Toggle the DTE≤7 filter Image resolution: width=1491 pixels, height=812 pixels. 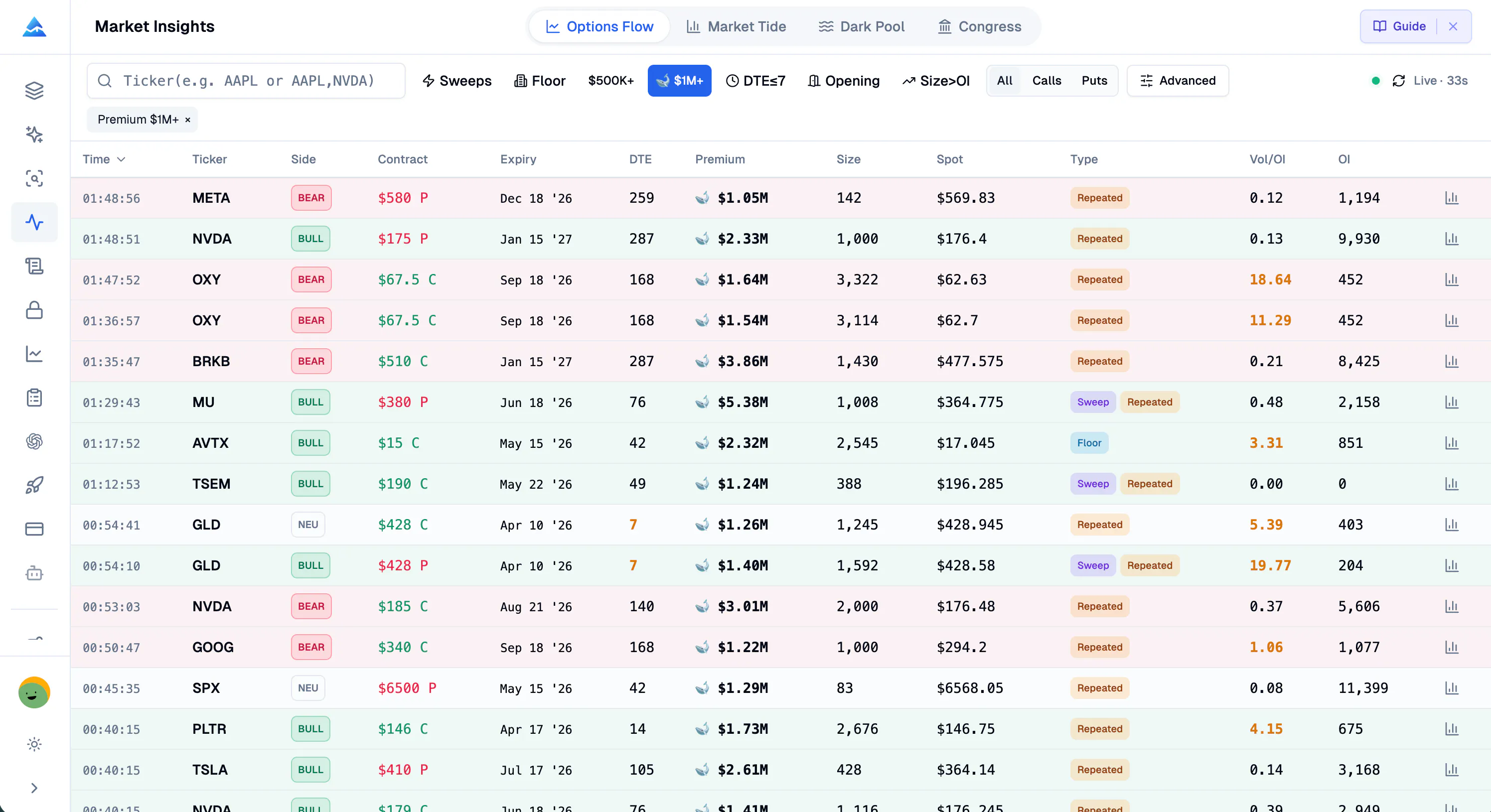coord(755,80)
